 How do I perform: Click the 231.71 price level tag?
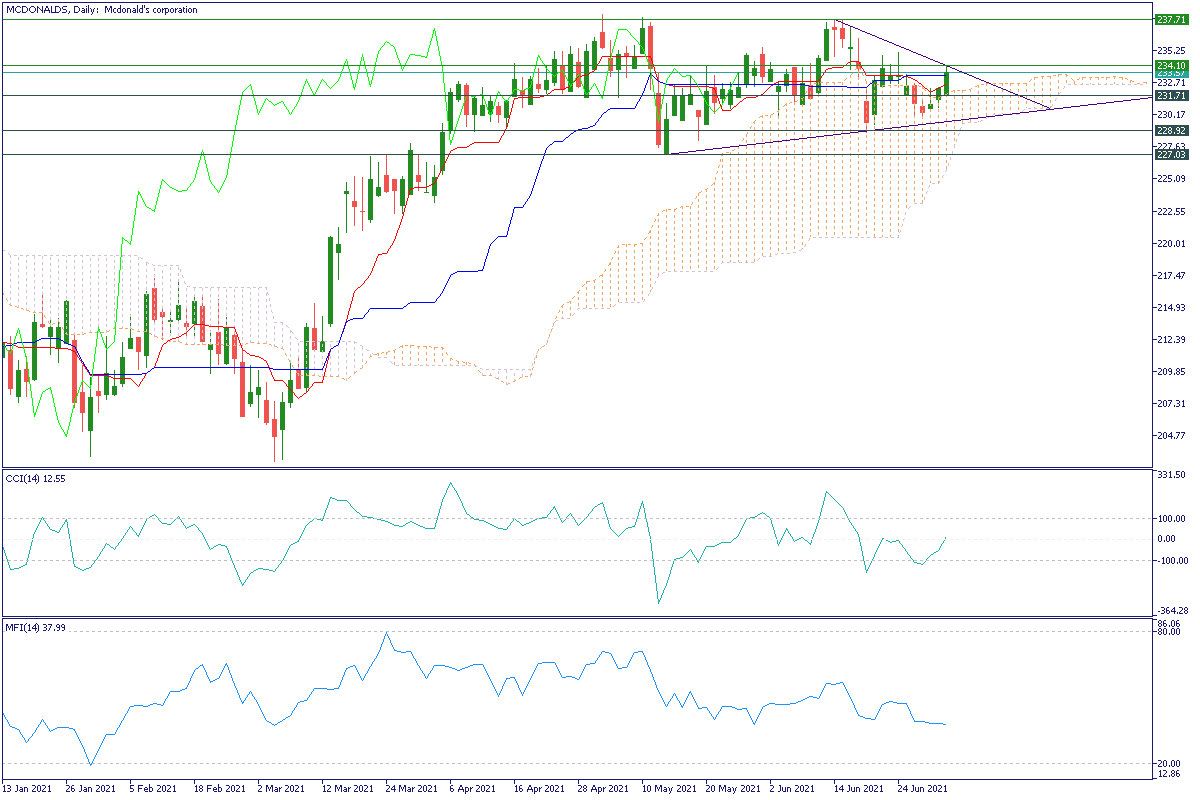pyautogui.click(x=1170, y=96)
